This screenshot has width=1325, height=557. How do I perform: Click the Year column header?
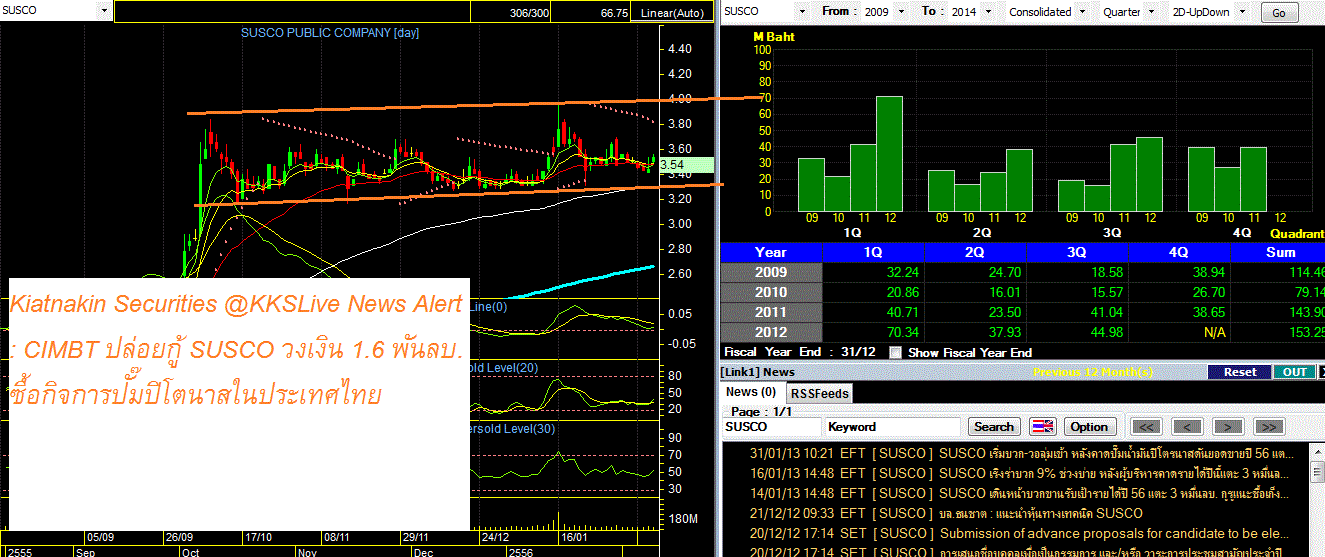[x=771, y=252]
